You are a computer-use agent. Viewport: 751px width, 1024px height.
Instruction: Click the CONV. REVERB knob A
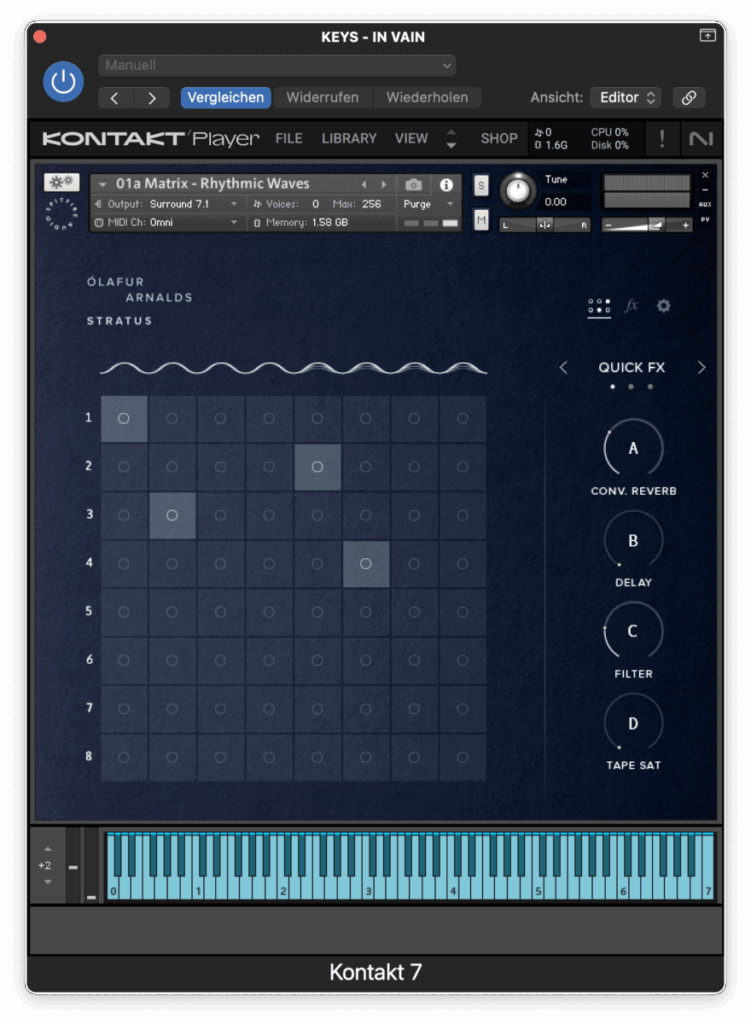(633, 449)
